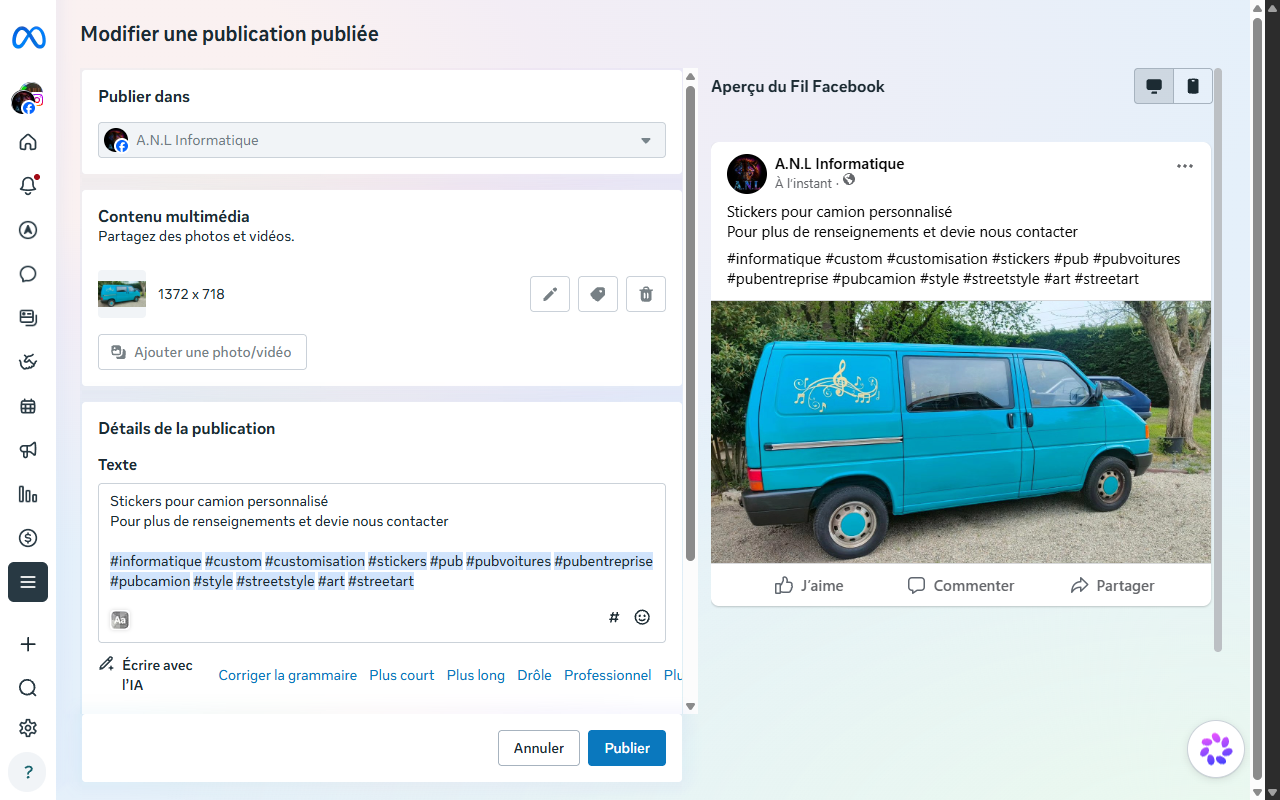
Task: Expand the A.N.L Informatique publish dropdown
Action: [382, 140]
